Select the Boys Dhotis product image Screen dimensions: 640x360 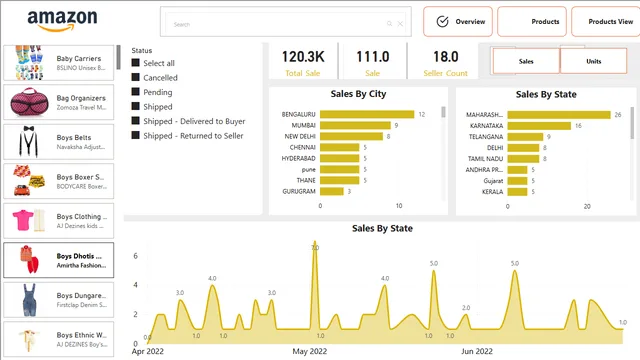point(29,260)
